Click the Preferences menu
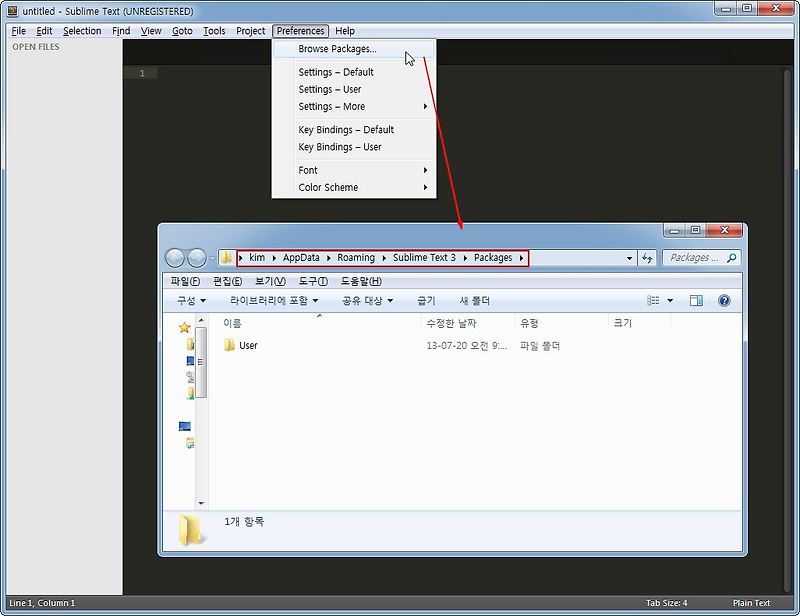The height and width of the screenshot is (616, 800). 301,31
